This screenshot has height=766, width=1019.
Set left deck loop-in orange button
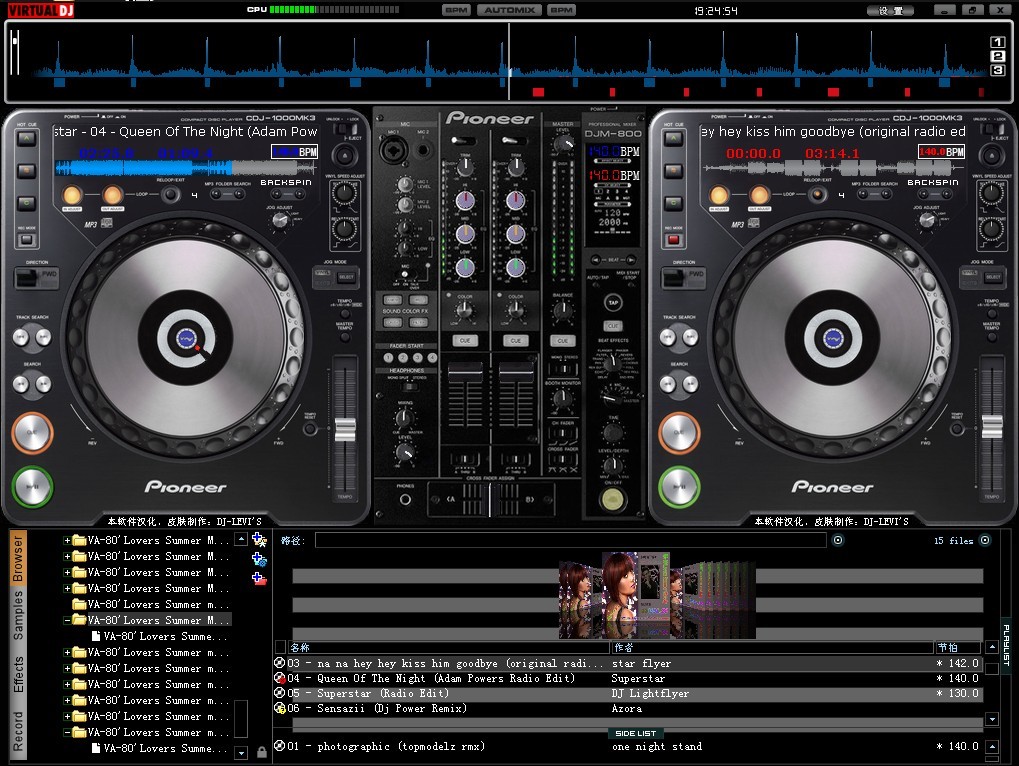click(72, 195)
